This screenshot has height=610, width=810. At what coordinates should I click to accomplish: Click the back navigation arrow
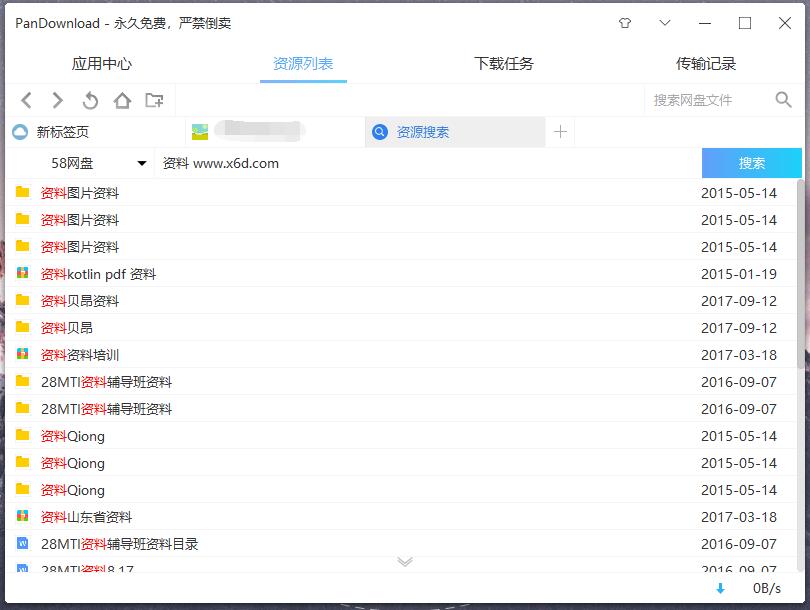click(27, 100)
